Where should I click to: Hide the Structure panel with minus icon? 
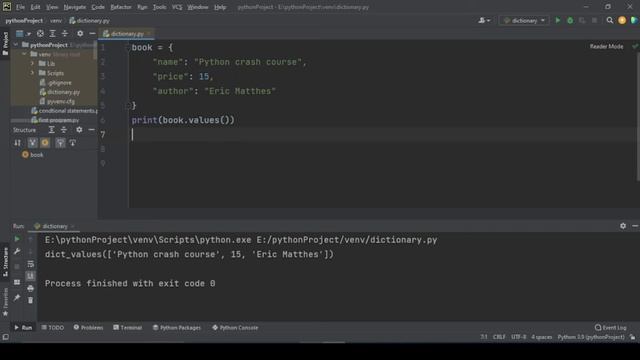pyautogui.click(x=91, y=130)
